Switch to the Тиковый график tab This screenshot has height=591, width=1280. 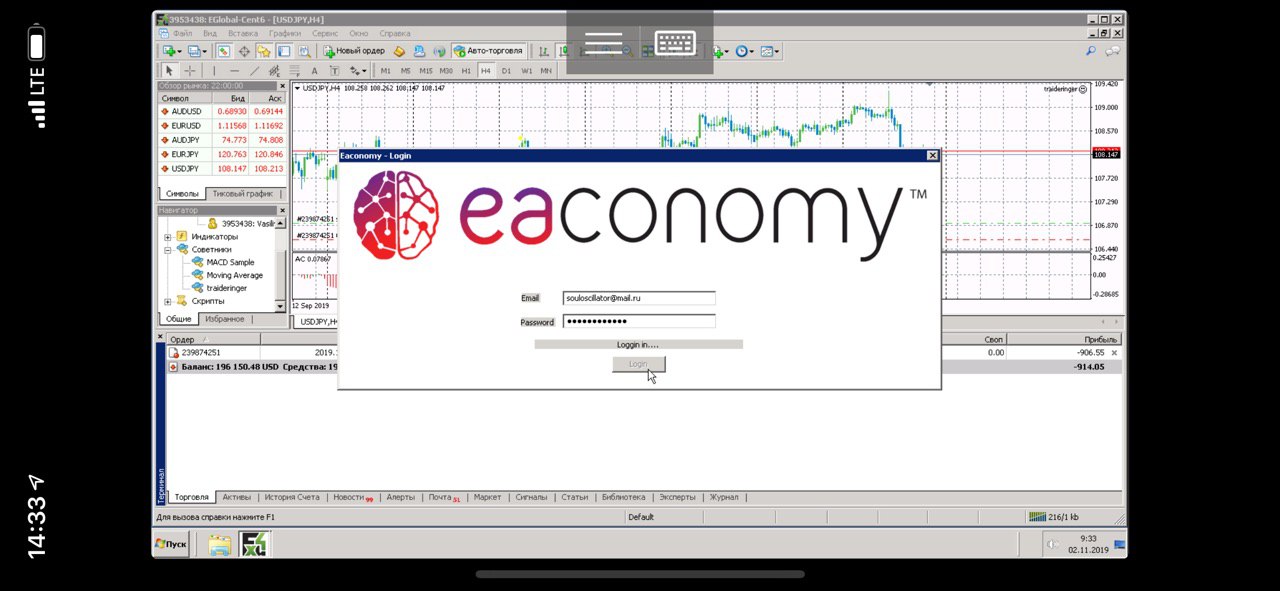click(x=243, y=194)
